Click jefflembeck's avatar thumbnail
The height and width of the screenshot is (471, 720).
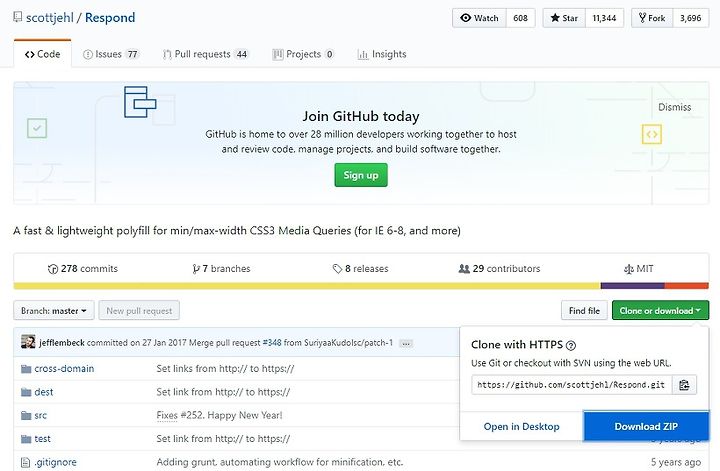coord(28,342)
